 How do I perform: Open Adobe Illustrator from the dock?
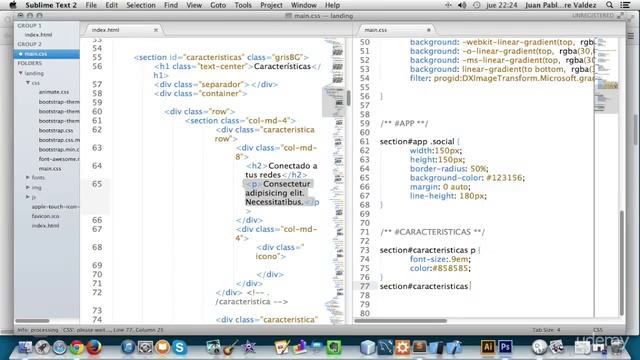[488, 347]
